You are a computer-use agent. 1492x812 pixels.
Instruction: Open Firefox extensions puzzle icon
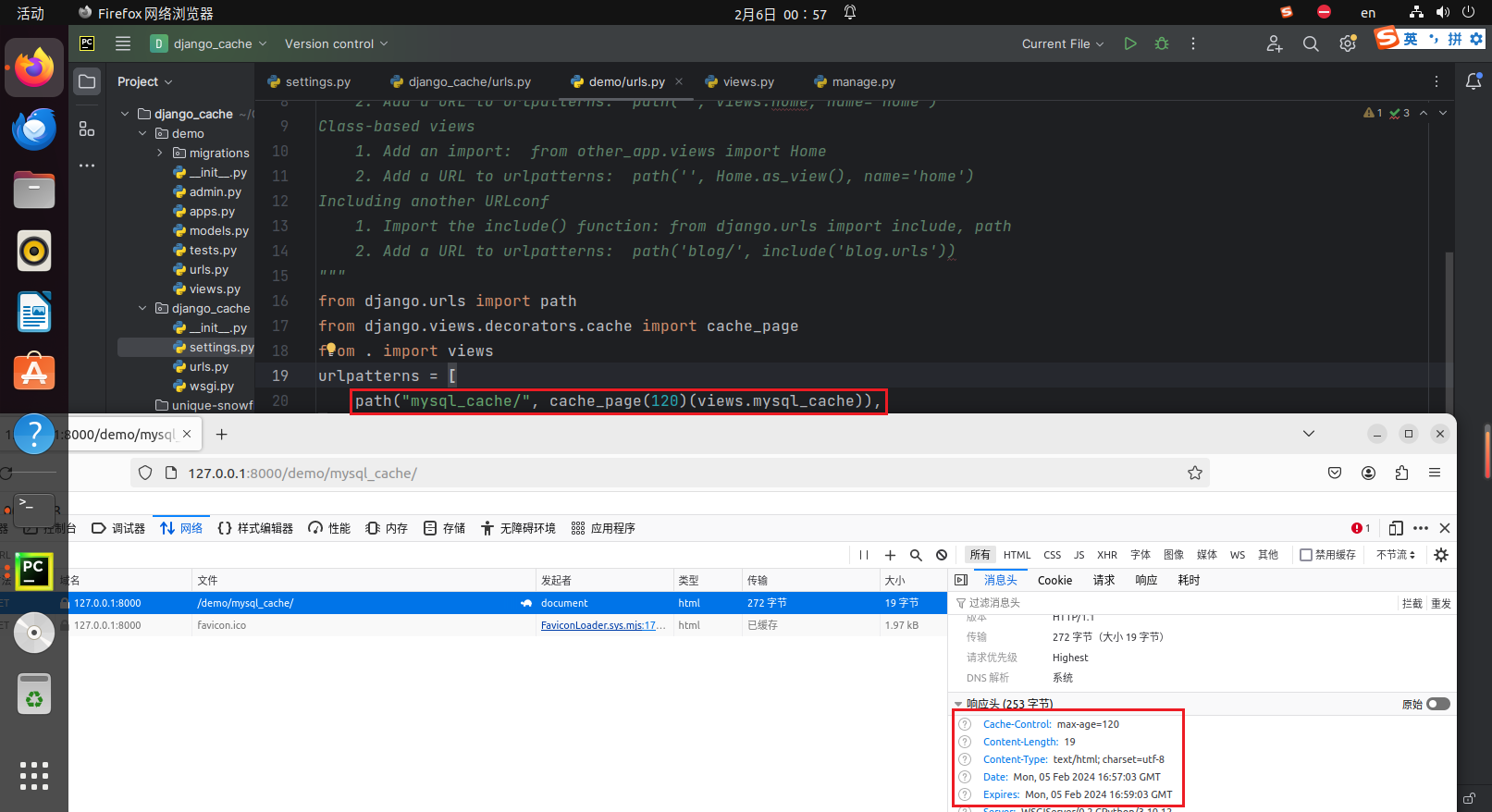coord(1401,473)
